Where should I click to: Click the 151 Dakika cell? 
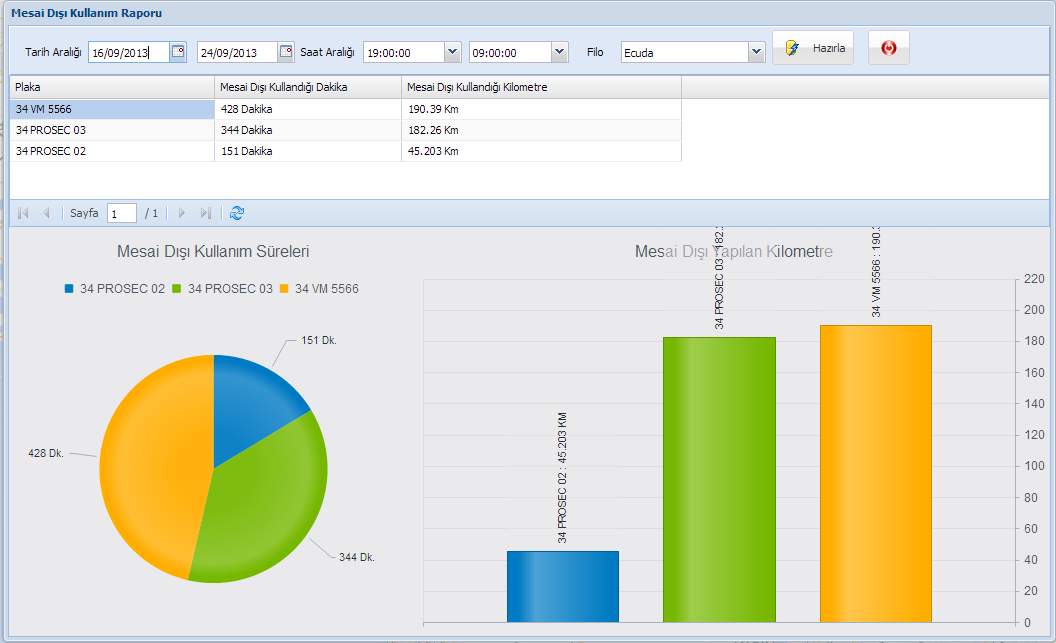point(308,151)
